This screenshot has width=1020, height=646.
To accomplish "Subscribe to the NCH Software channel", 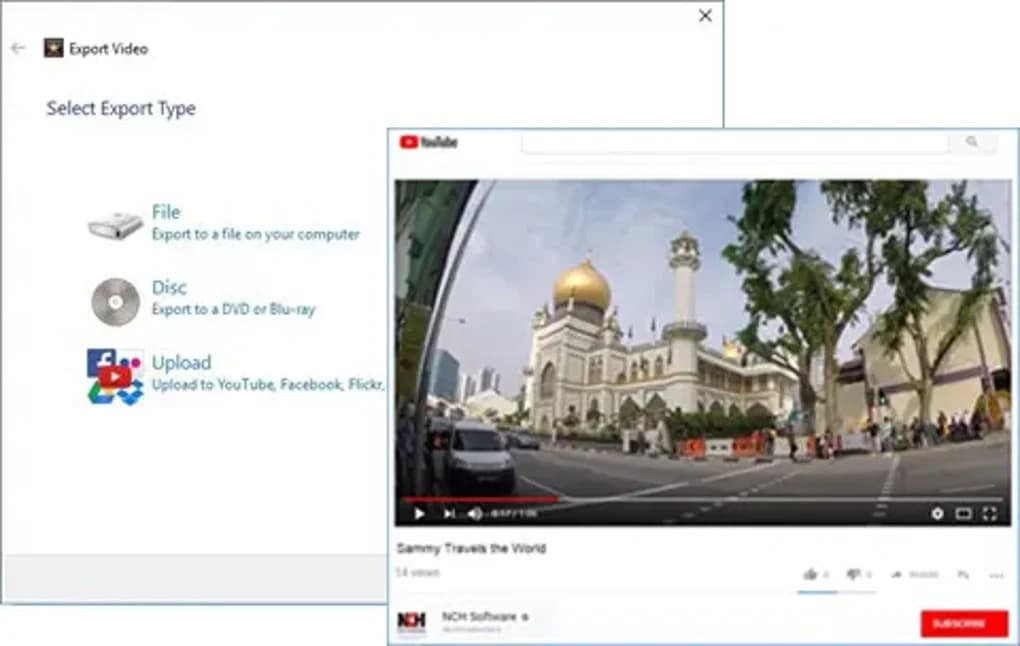I will pyautogui.click(x=964, y=623).
